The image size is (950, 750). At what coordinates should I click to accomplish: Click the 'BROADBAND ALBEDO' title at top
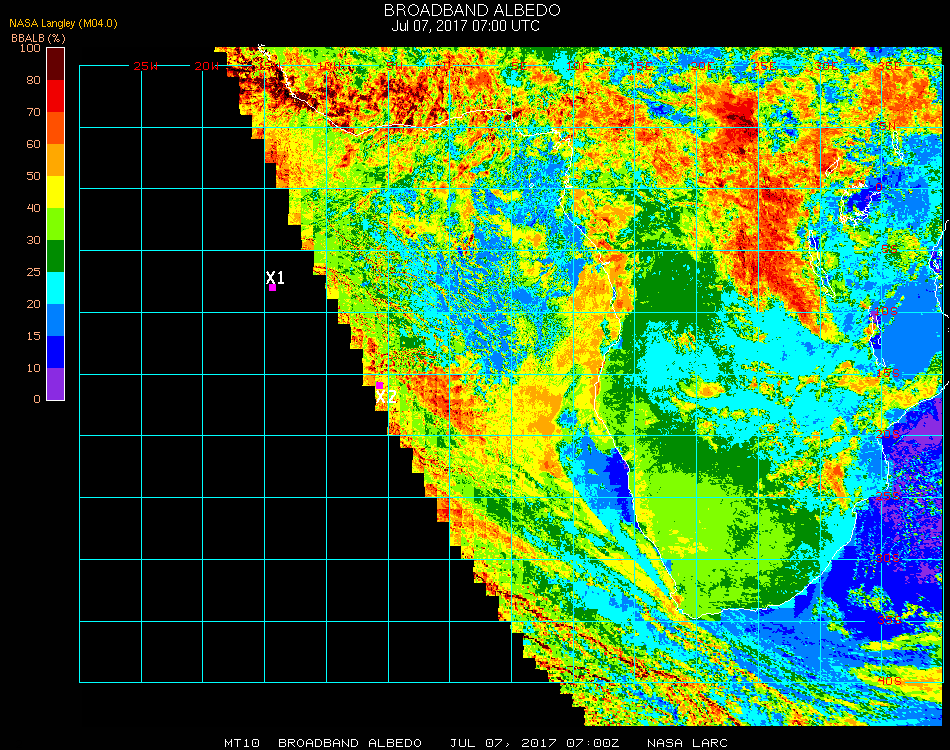pyautogui.click(x=472, y=10)
